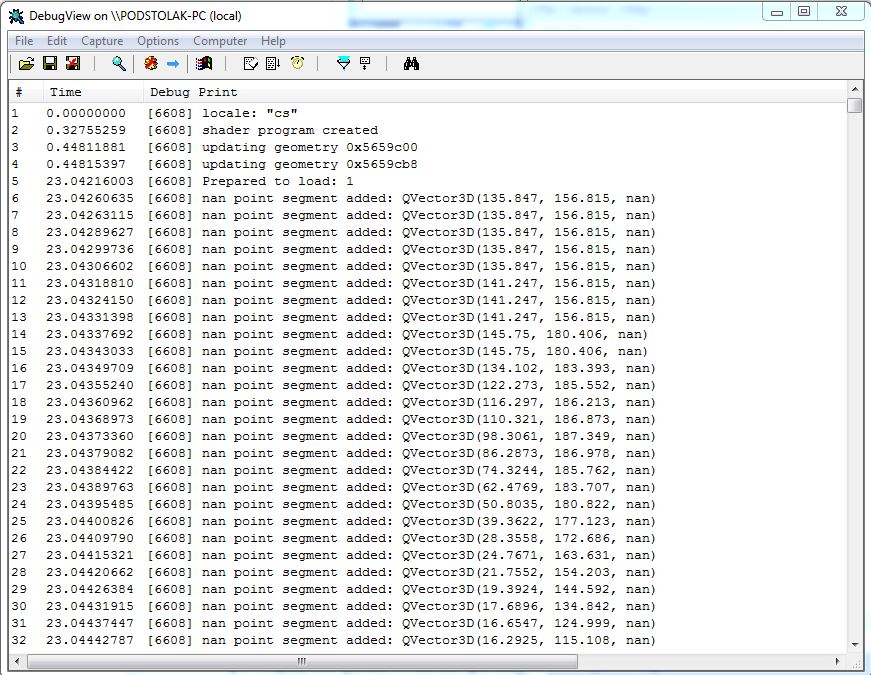
Task: Select row with QVector3D(134.102, 183.393, nan)
Action: (x=428, y=368)
